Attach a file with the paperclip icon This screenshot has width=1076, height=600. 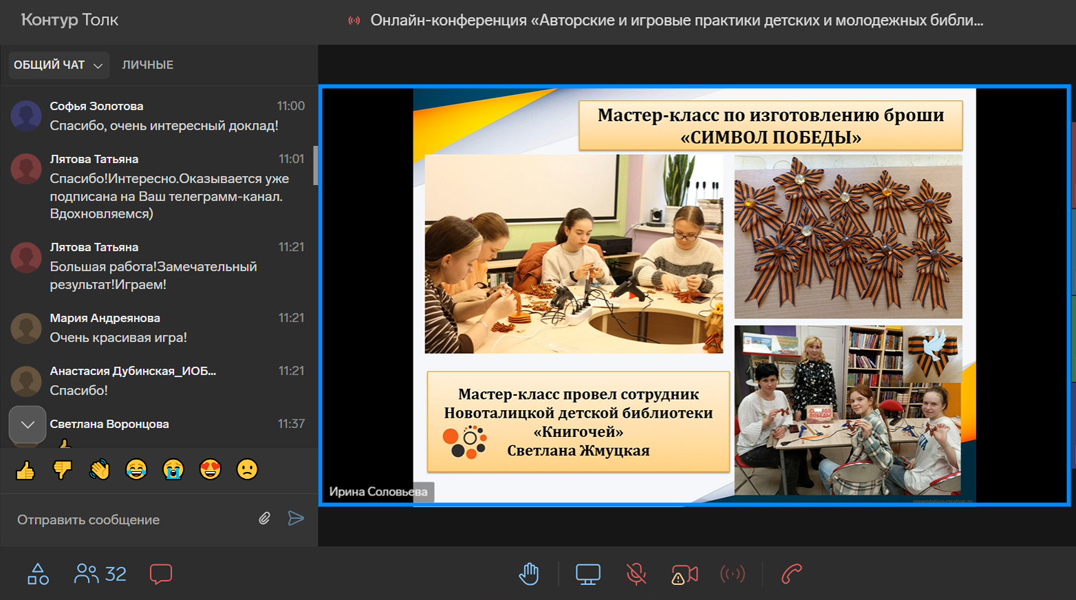(265, 519)
